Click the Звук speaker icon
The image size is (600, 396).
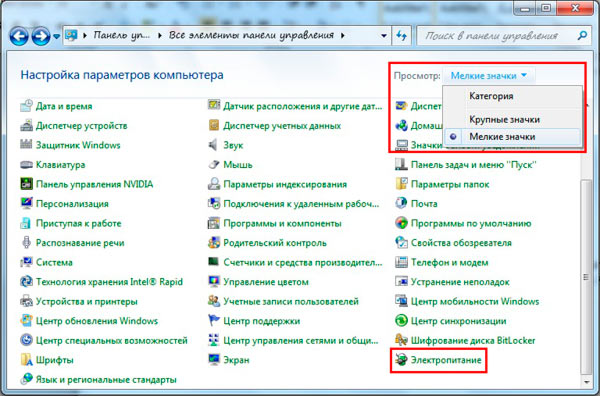pyautogui.click(x=214, y=145)
